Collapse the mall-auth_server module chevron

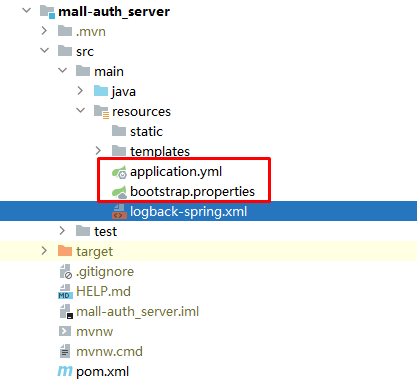tap(26, 11)
